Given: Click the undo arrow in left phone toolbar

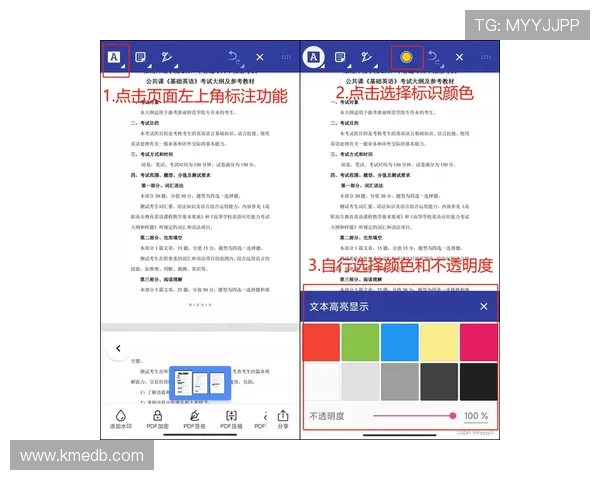Looking at the screenshot, I should pos(233,57).
